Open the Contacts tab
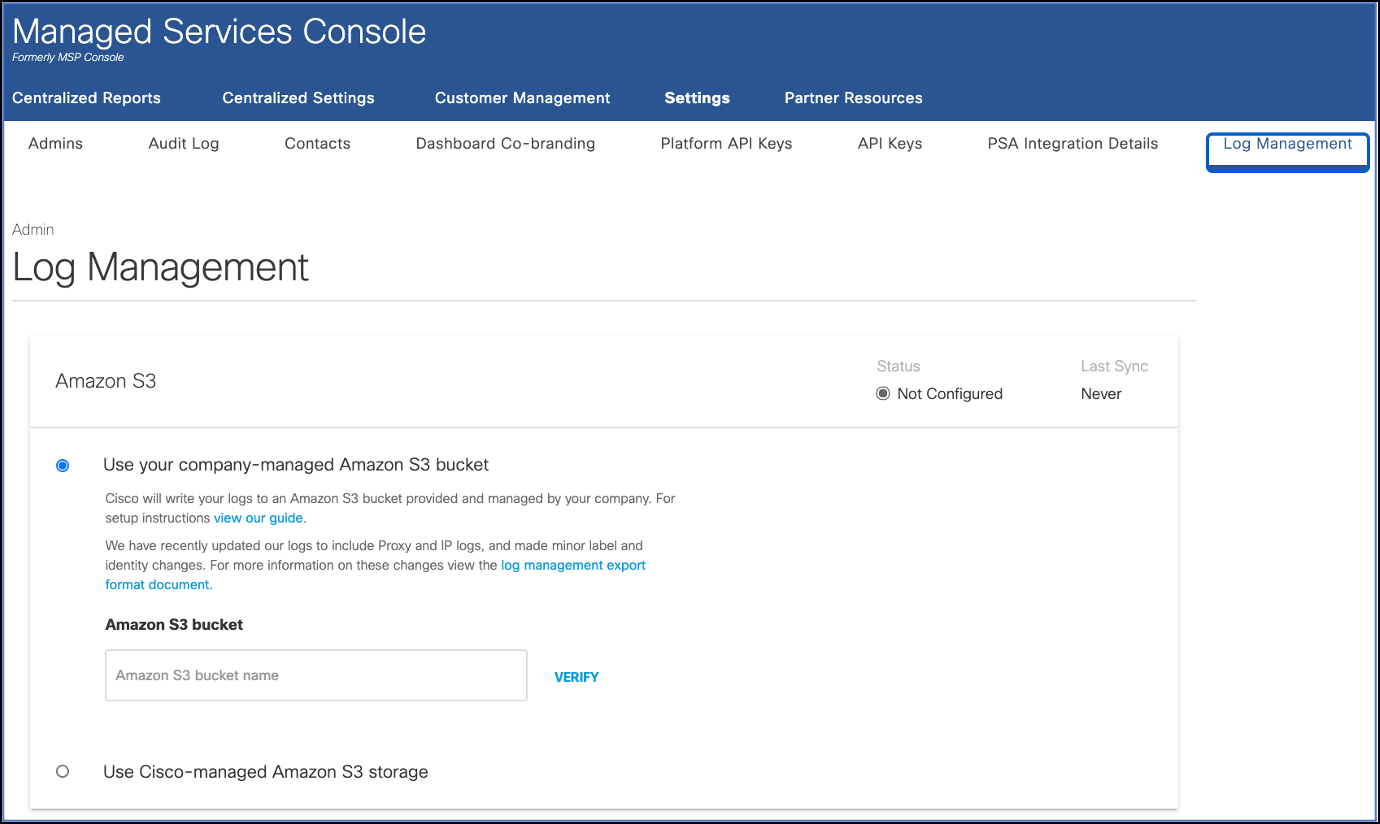The height and width of the screenshot is (824, 1380). pyautogui.click(x=317, y=144)
